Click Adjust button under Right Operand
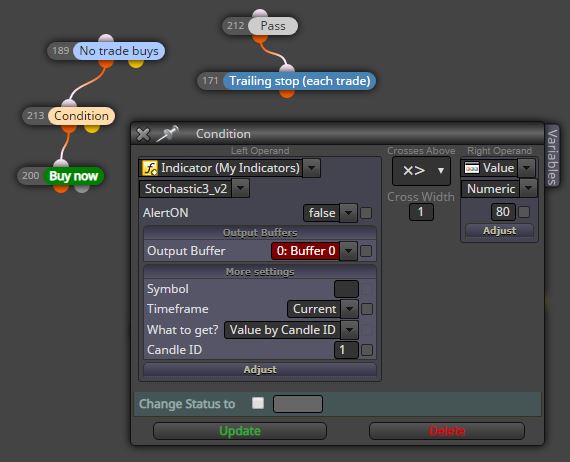 pos(499,230)
